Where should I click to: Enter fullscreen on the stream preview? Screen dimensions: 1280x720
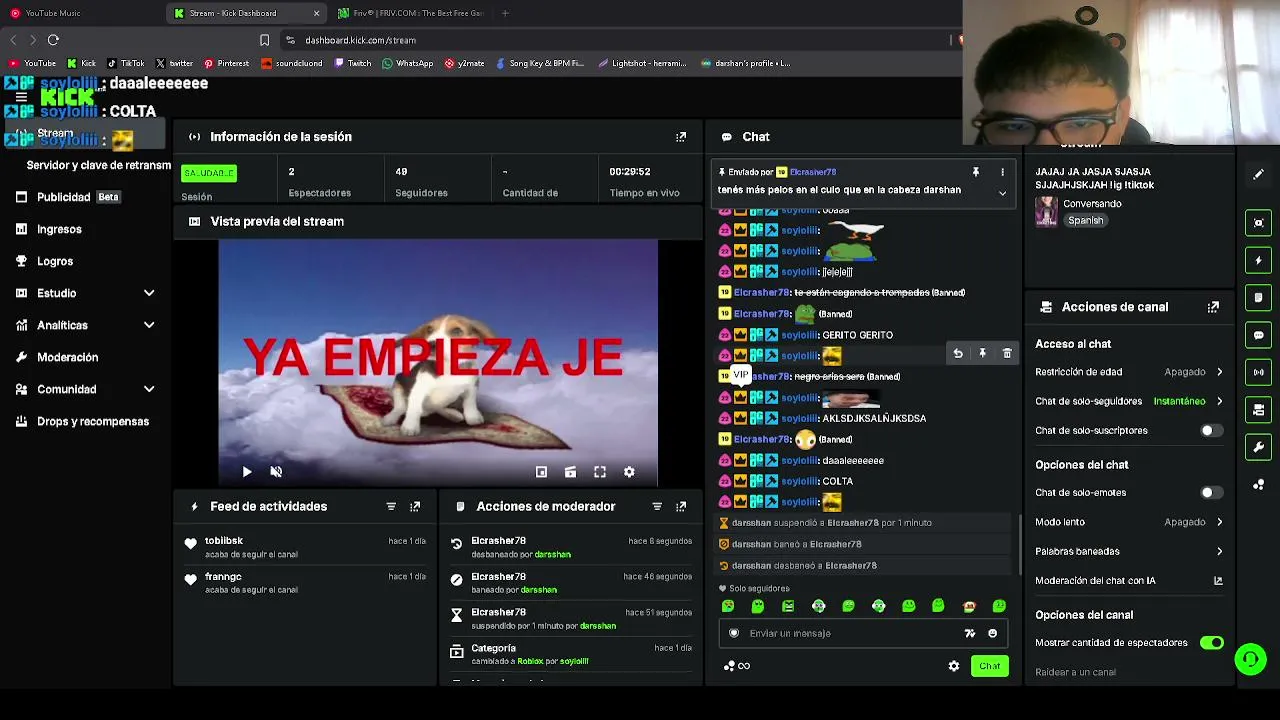tap(600, 472)
